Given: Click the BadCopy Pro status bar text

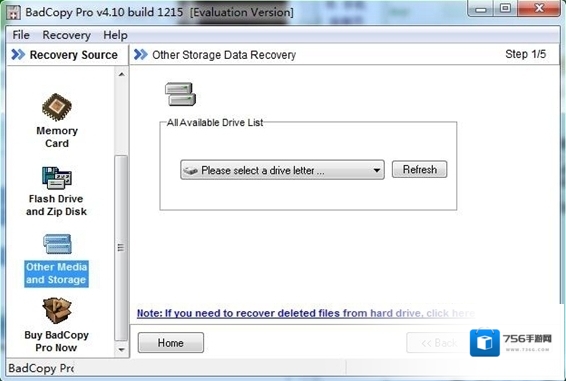Looking at the screenshot, I should 41,368.
